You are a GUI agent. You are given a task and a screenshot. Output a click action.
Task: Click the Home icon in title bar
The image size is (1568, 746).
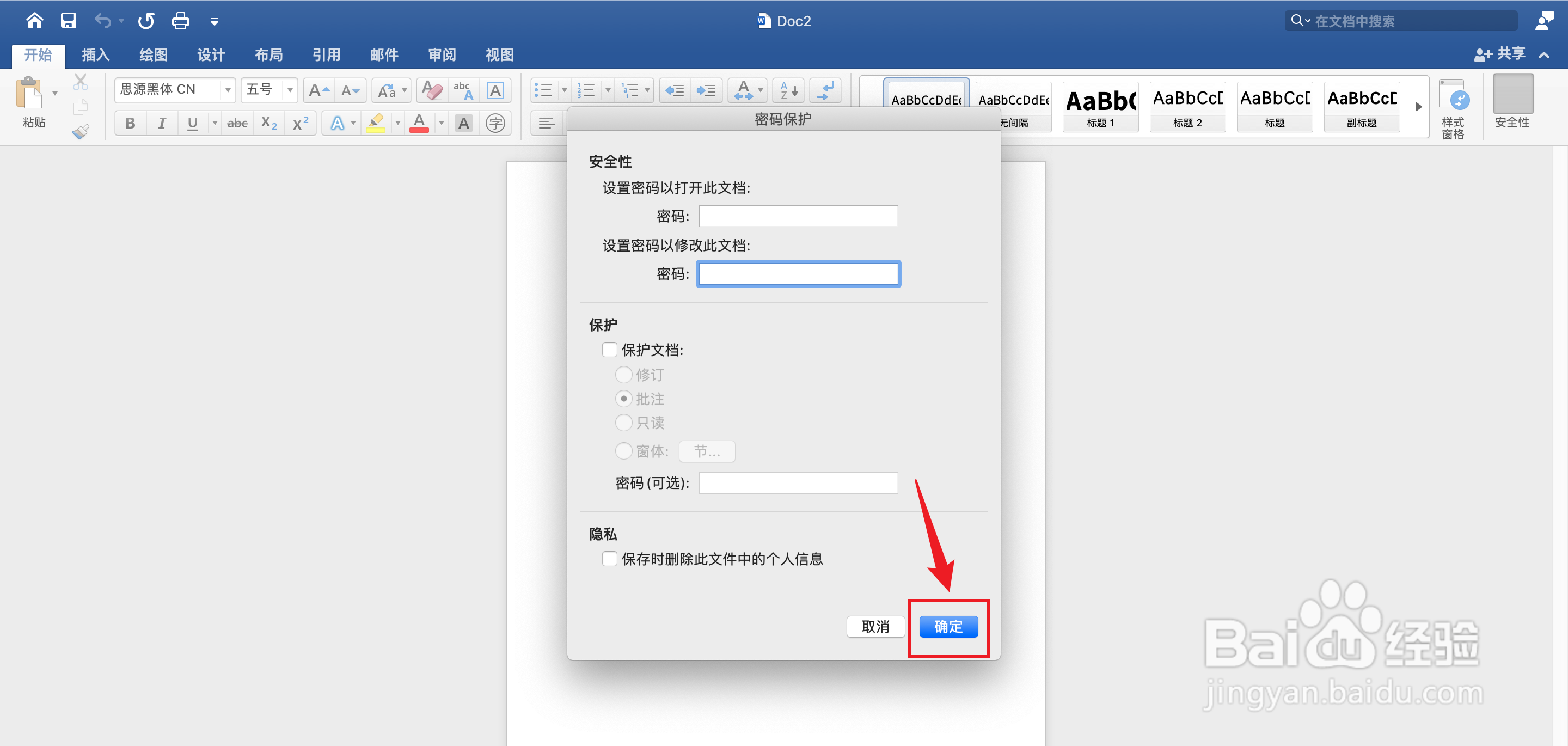35,21
